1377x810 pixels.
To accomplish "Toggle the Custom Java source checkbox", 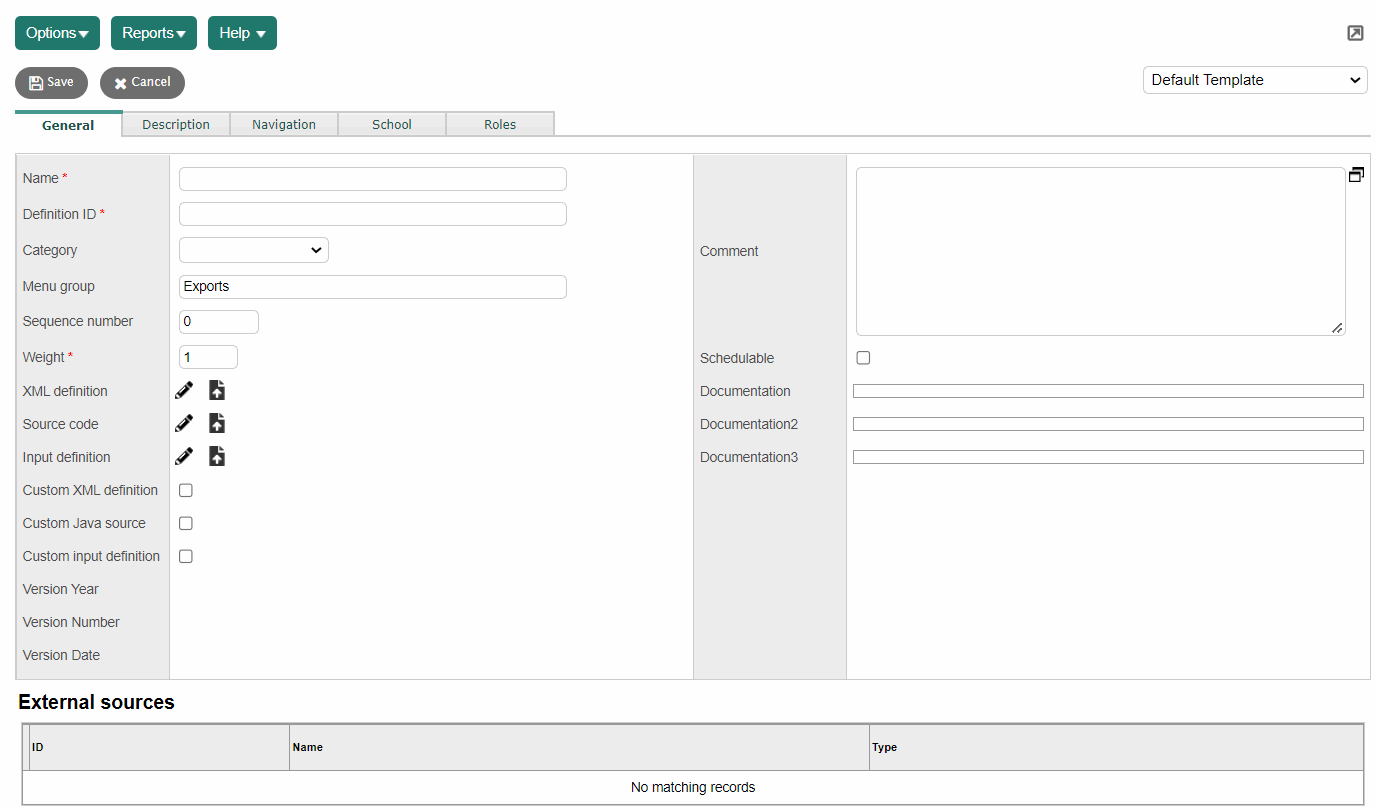I will [186, 523].
